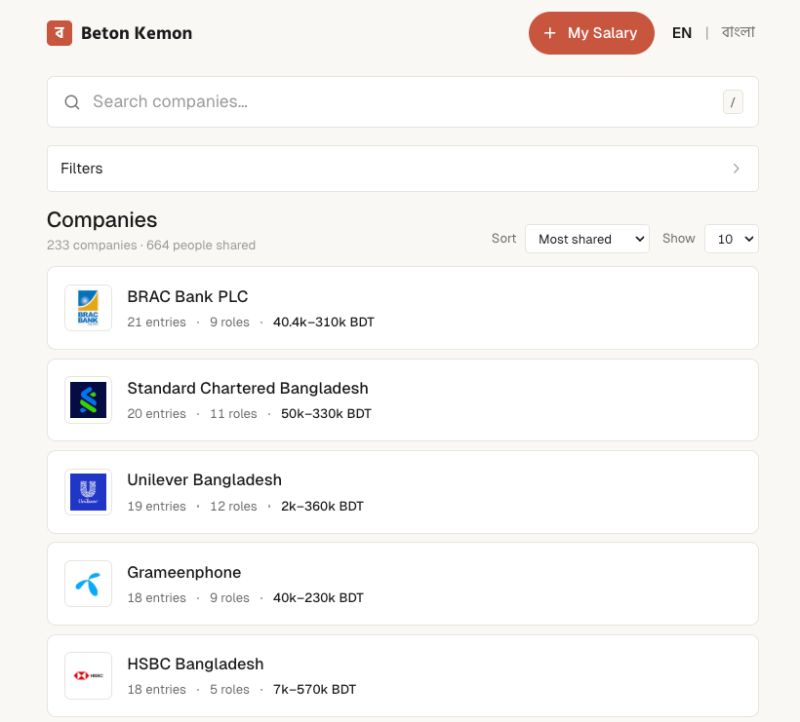Open the BRAC Bank PLC company name
800x722 pixels.
click(188, 296)
